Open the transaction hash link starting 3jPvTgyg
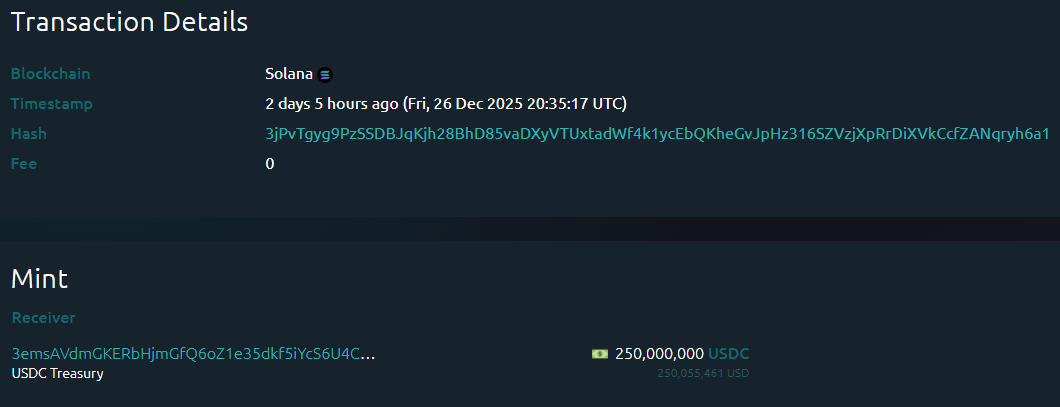The height and width of the screenshot is (407, 1060). [657, 134]
